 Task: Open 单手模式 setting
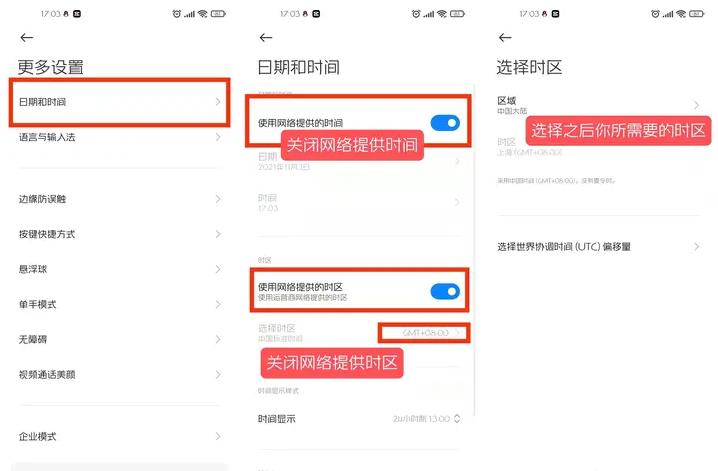click(x=120, y=304)
